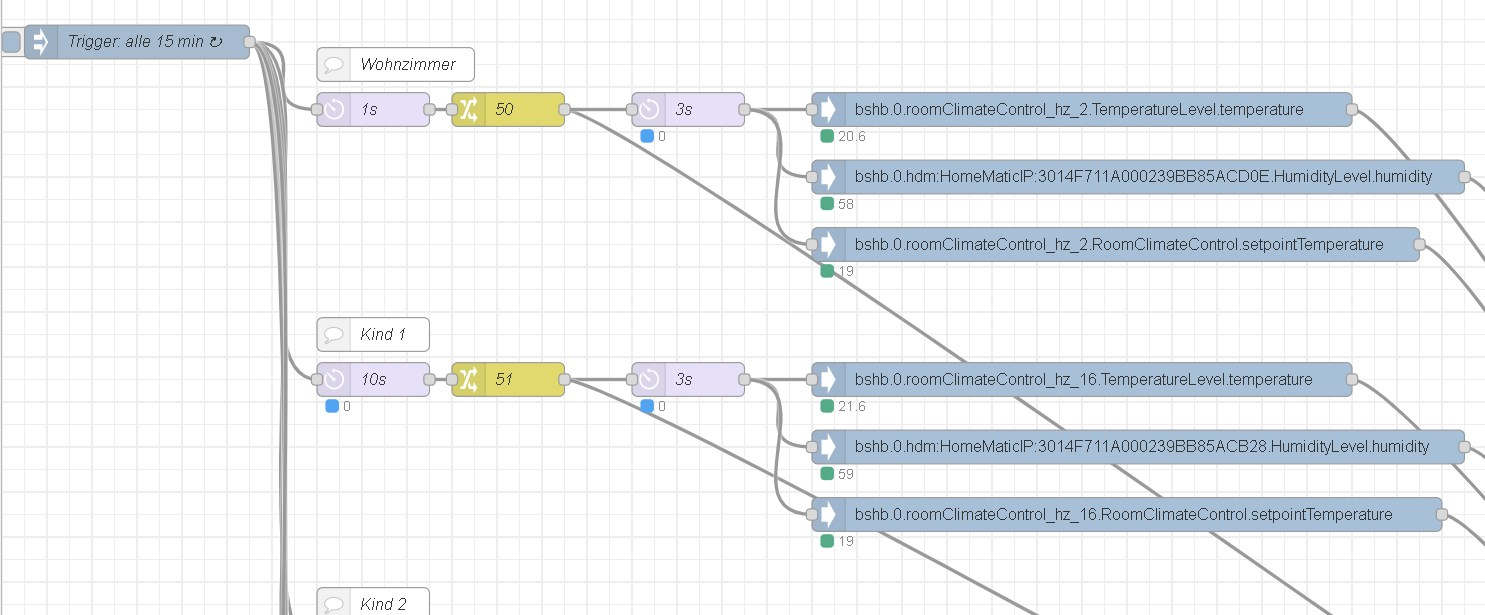The height and width of the screenshot is (615, 1485).
Task: Select the humidity node ending in 85ACD0E
Action: point(1138,177)
